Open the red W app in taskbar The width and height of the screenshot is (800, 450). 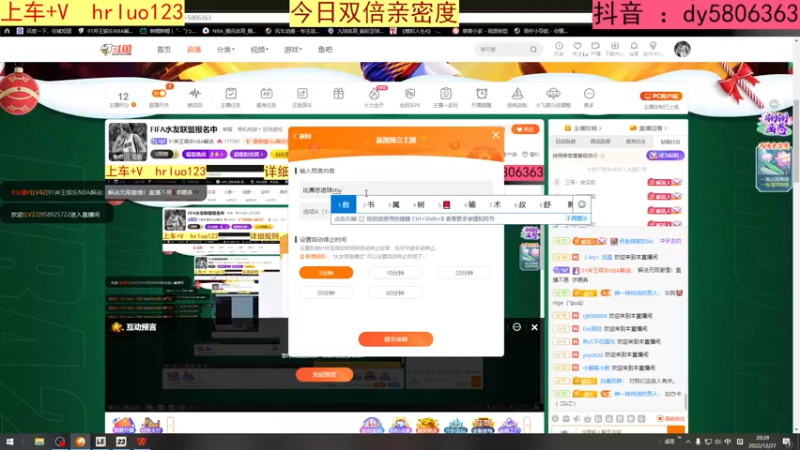(x=141, y=442)
